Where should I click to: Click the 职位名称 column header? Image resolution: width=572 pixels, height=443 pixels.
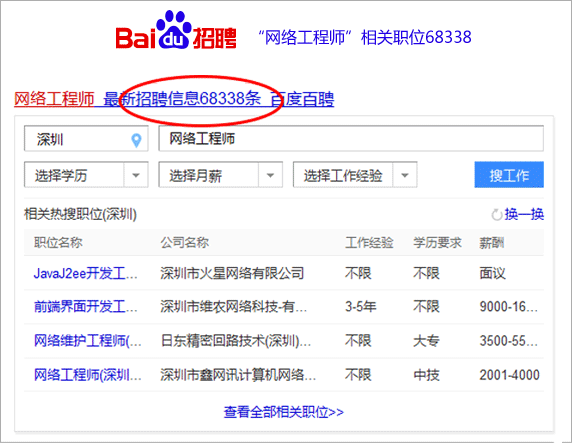point(58,243)
